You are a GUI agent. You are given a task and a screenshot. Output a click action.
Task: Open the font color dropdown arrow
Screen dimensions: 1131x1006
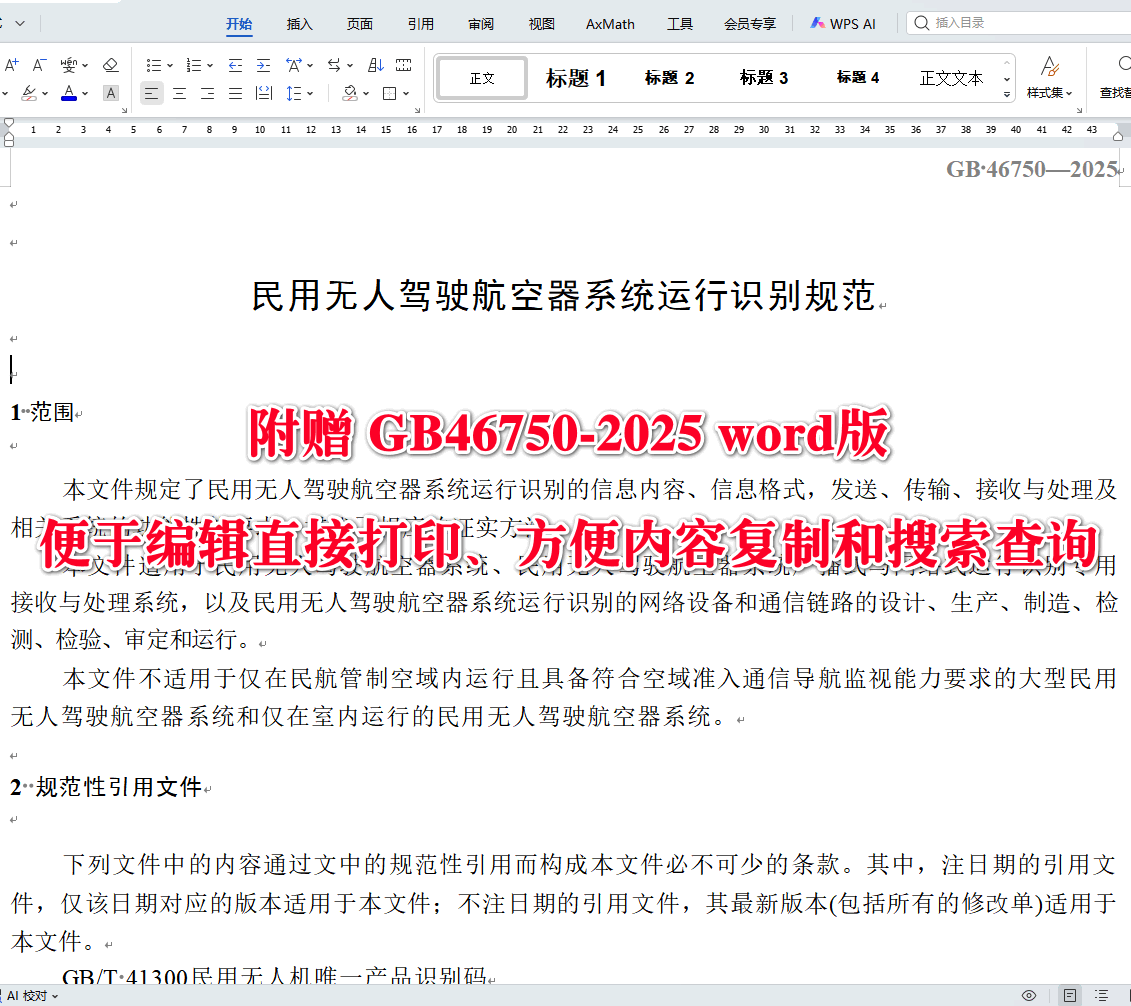(84, 93)
